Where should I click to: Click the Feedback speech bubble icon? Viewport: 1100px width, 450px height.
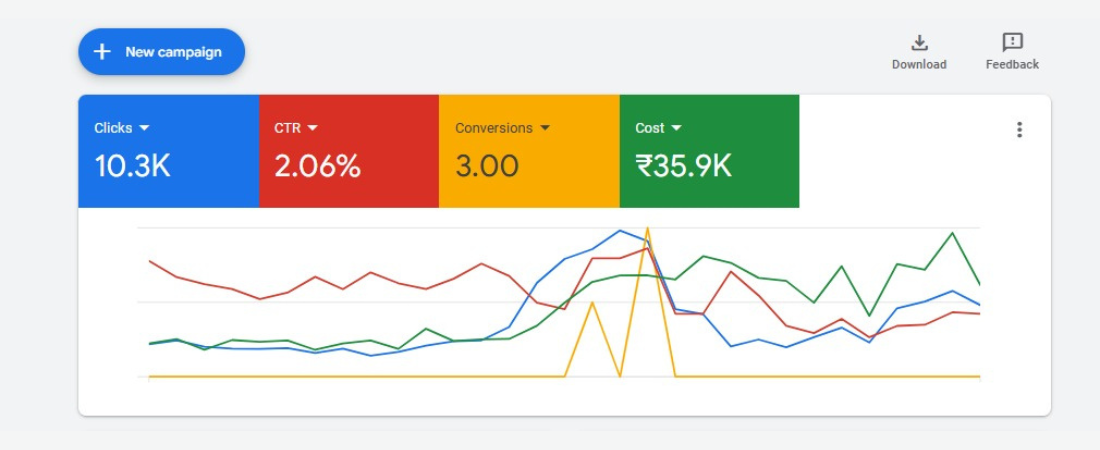tap(1012, 42)
